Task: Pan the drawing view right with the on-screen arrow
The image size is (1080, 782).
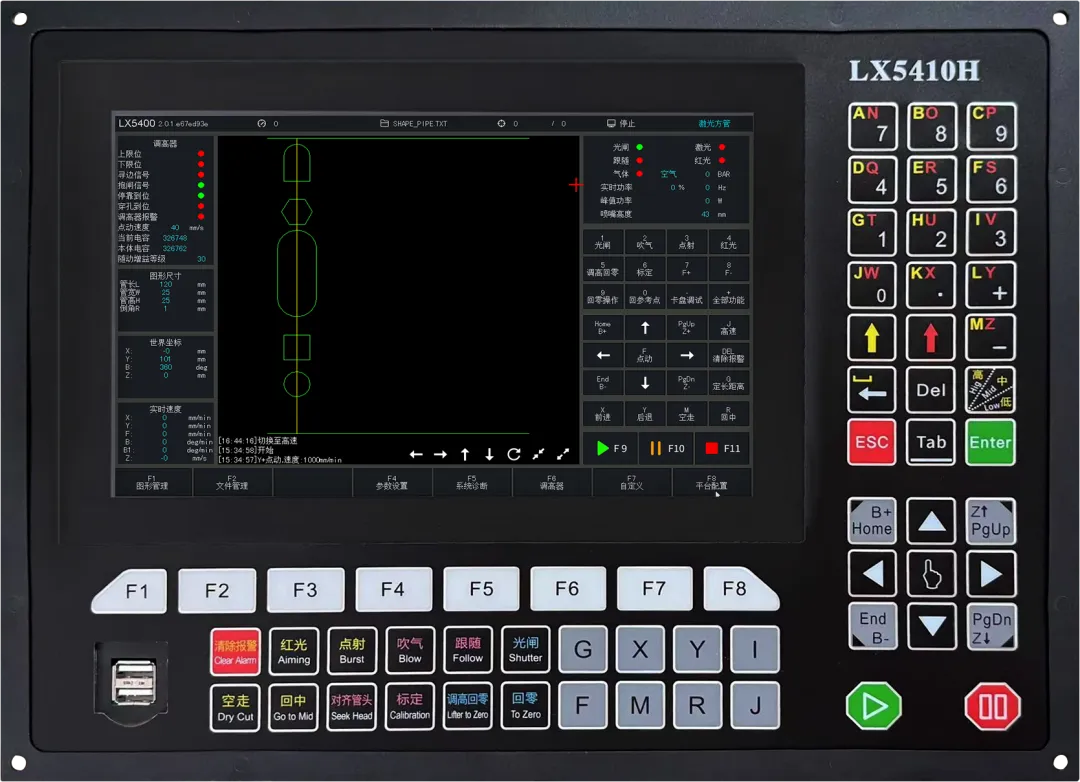Action: pos(440,454)
